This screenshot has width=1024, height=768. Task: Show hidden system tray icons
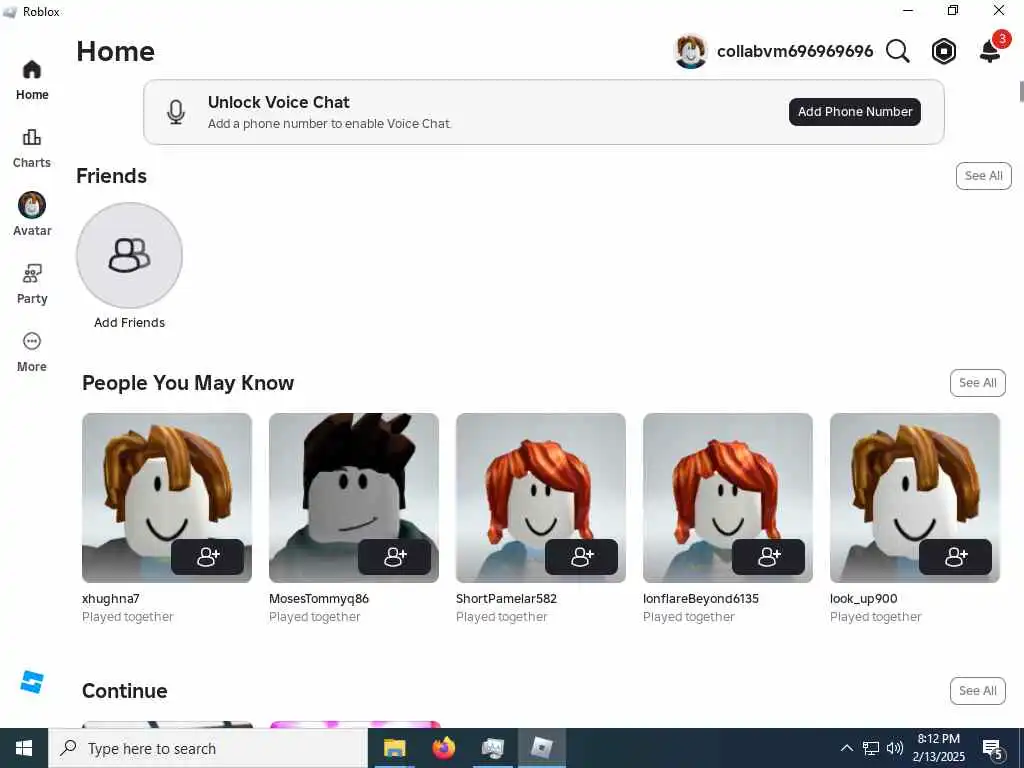click(846, 748)
